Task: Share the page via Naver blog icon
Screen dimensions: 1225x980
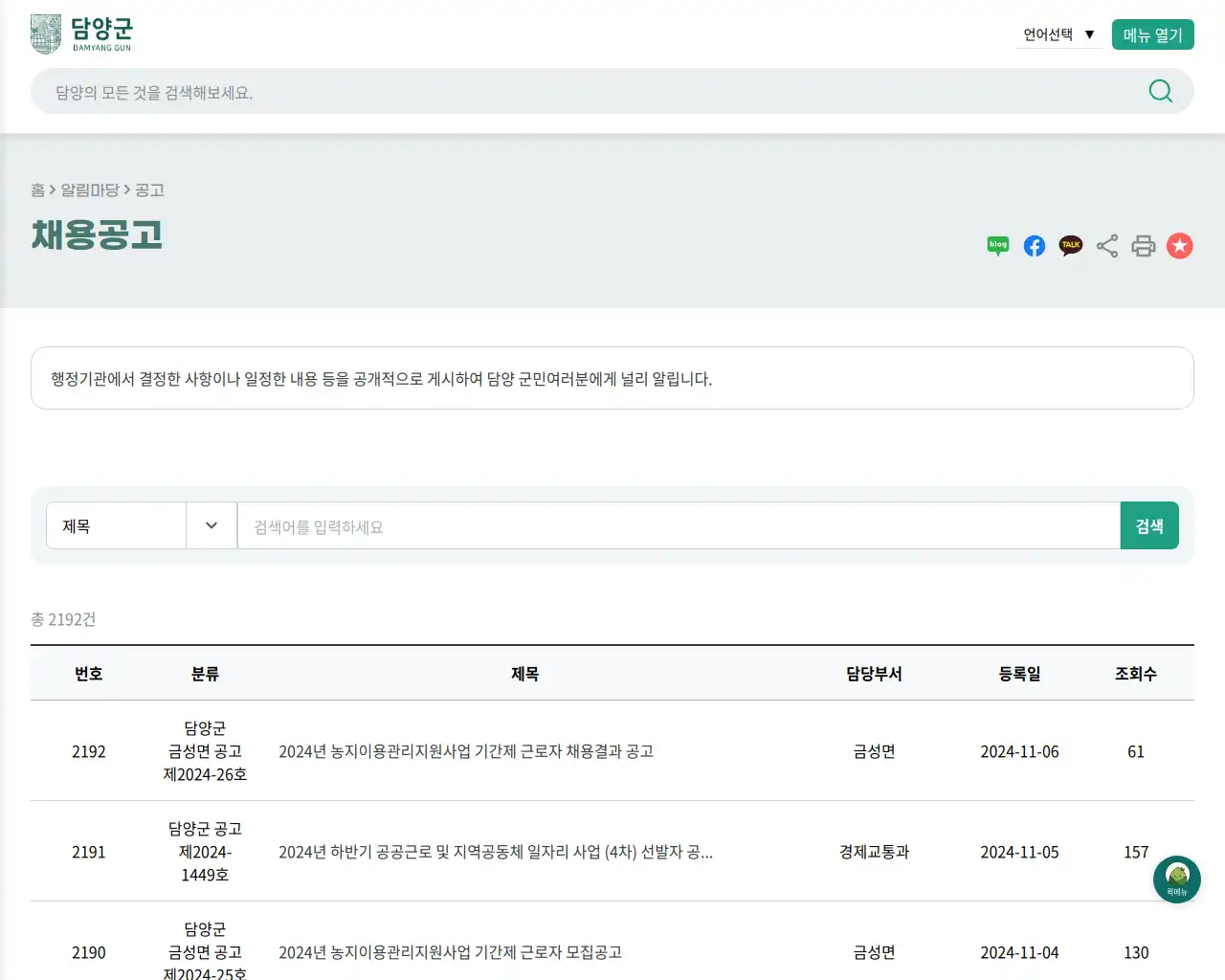Action: click(997, 245)
